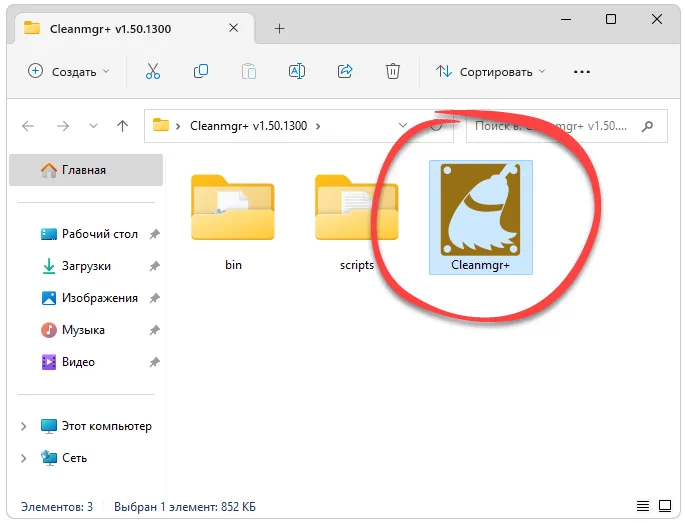Screen dimensions: 685x523
Task: Share the selected file icon
Action: 345,71
